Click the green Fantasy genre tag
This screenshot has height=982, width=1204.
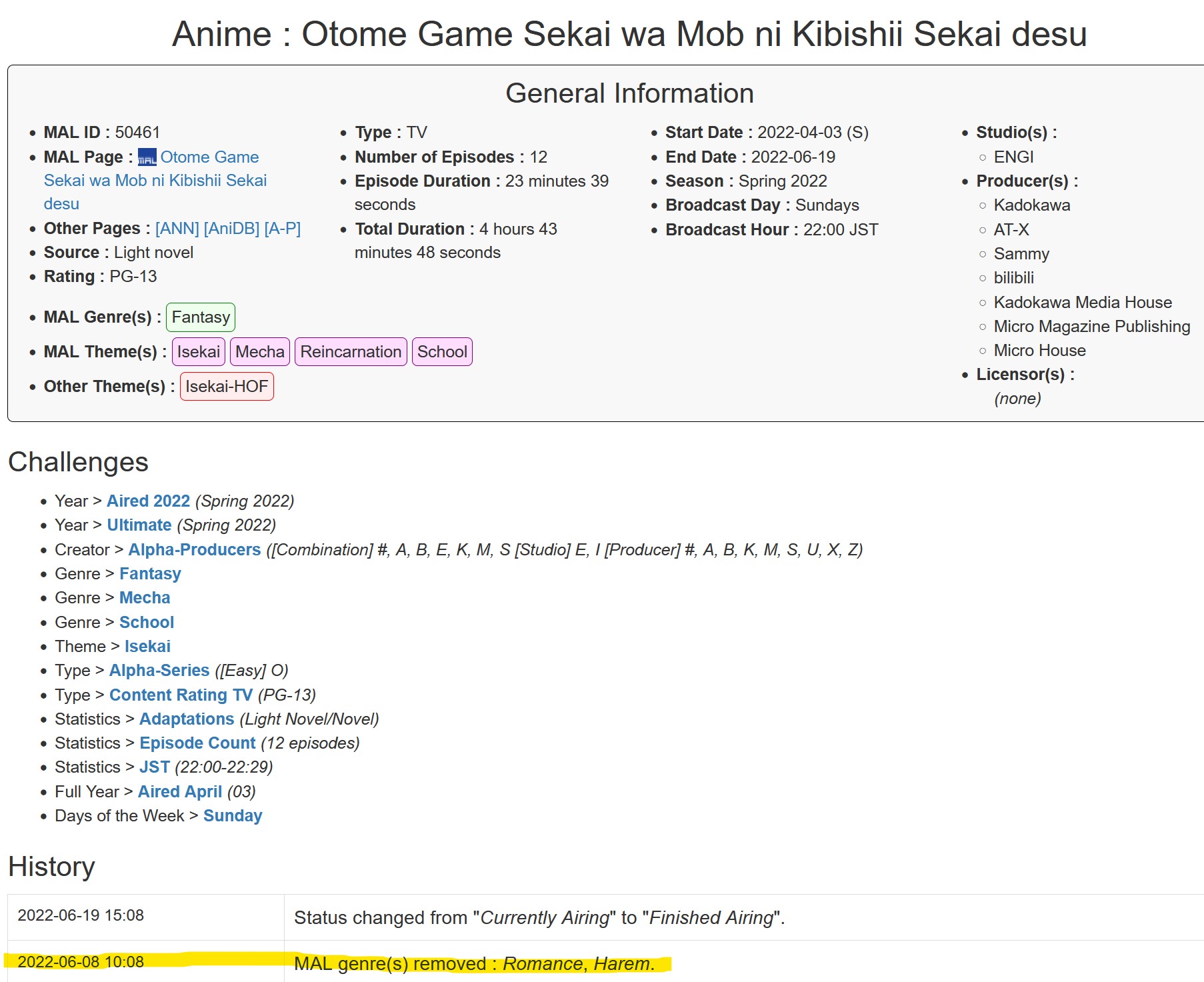pyautogui.click(x=200, y=317)
